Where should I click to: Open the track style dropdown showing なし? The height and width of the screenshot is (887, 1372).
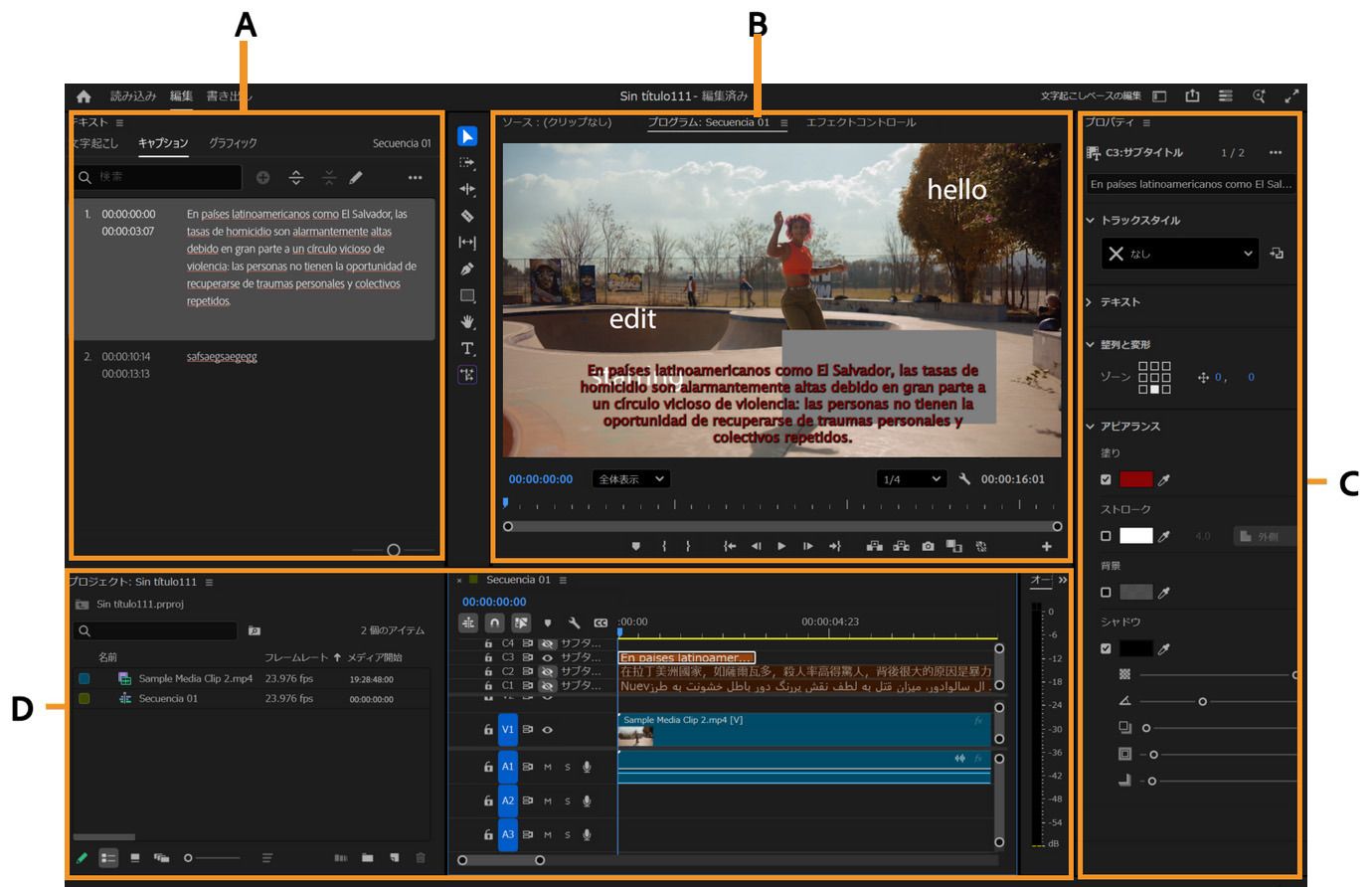tap(1178, 254)
